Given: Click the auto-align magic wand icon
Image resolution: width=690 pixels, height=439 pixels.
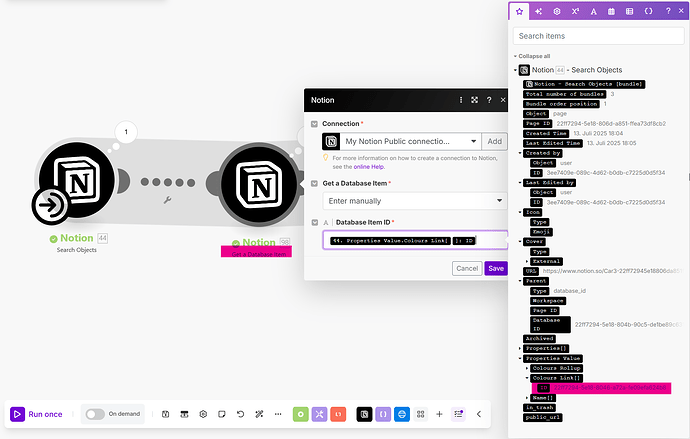Looking at the screenshot, I should (x=259, y=414).
